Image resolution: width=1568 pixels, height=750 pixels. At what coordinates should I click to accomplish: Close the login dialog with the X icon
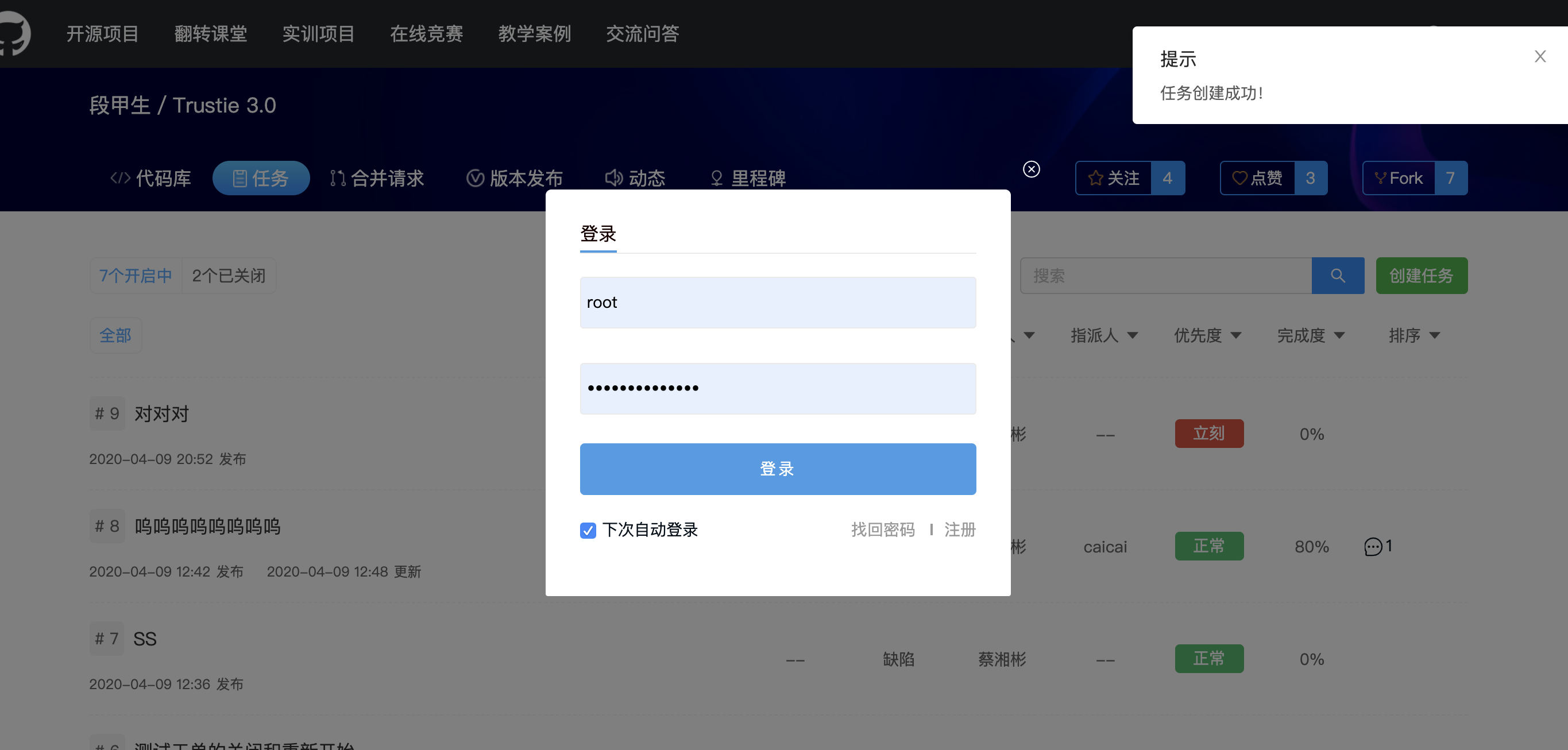coord(1031,169)
